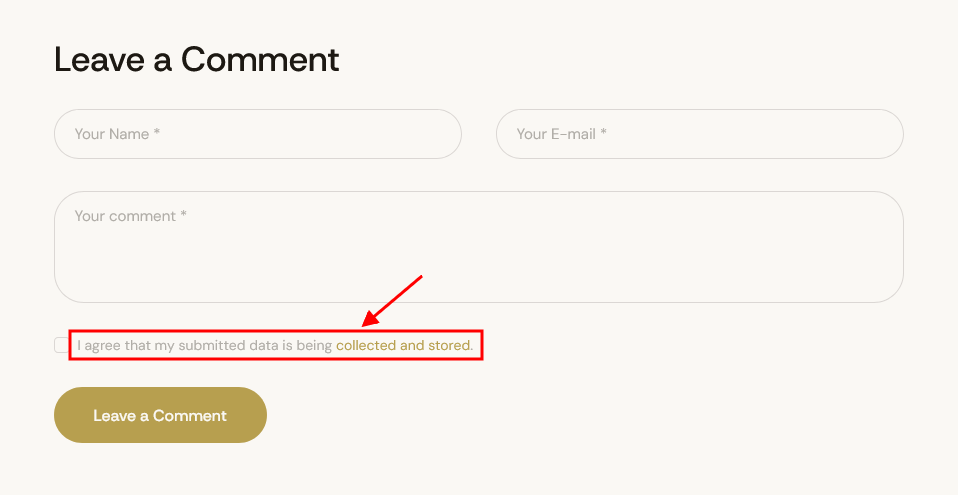Open the 'collected and stored' link
This screenshot has width=958, height=495.
pyautogui.click(x=404, y=346)
